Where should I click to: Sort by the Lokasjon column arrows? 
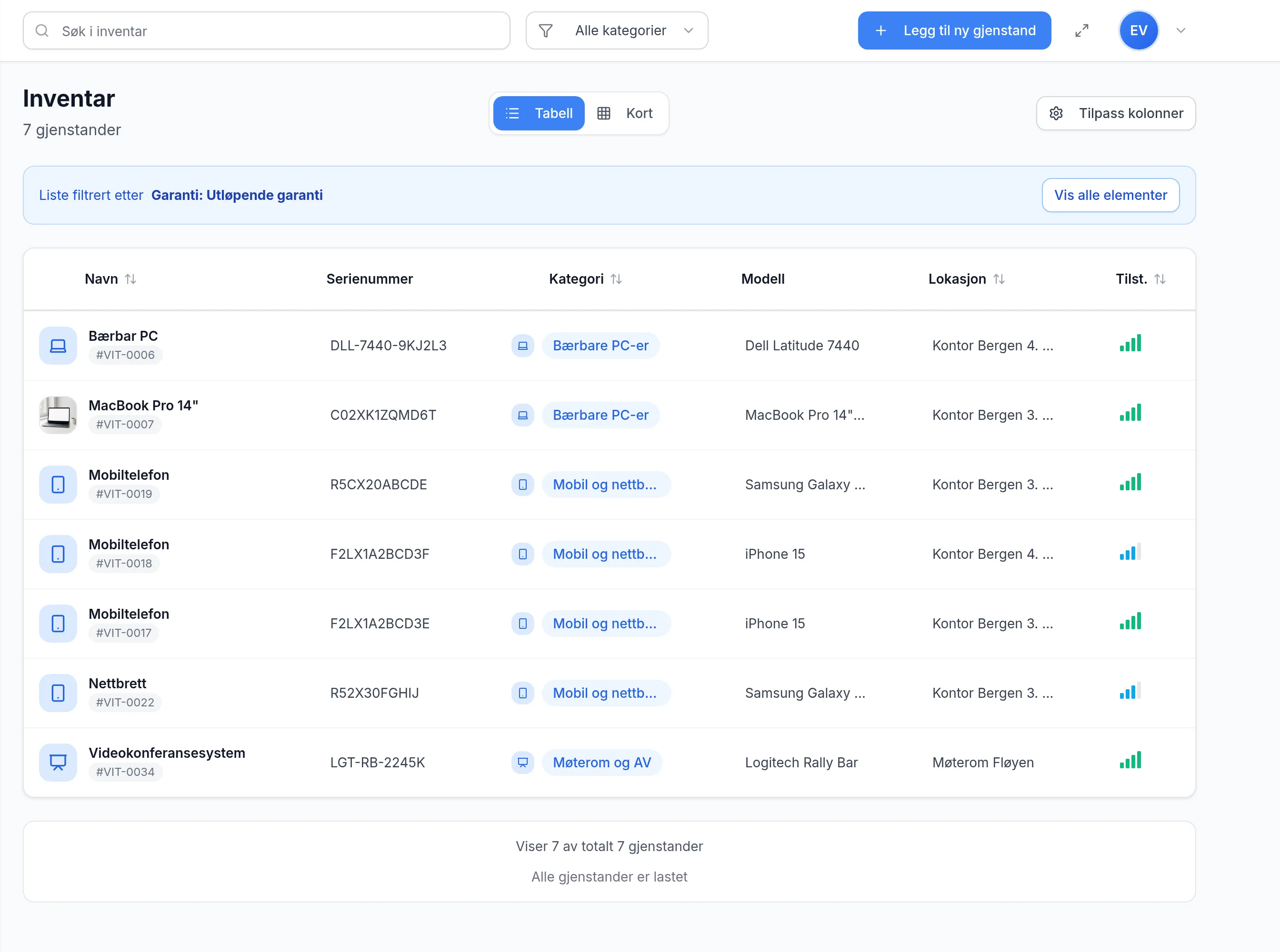999,279
